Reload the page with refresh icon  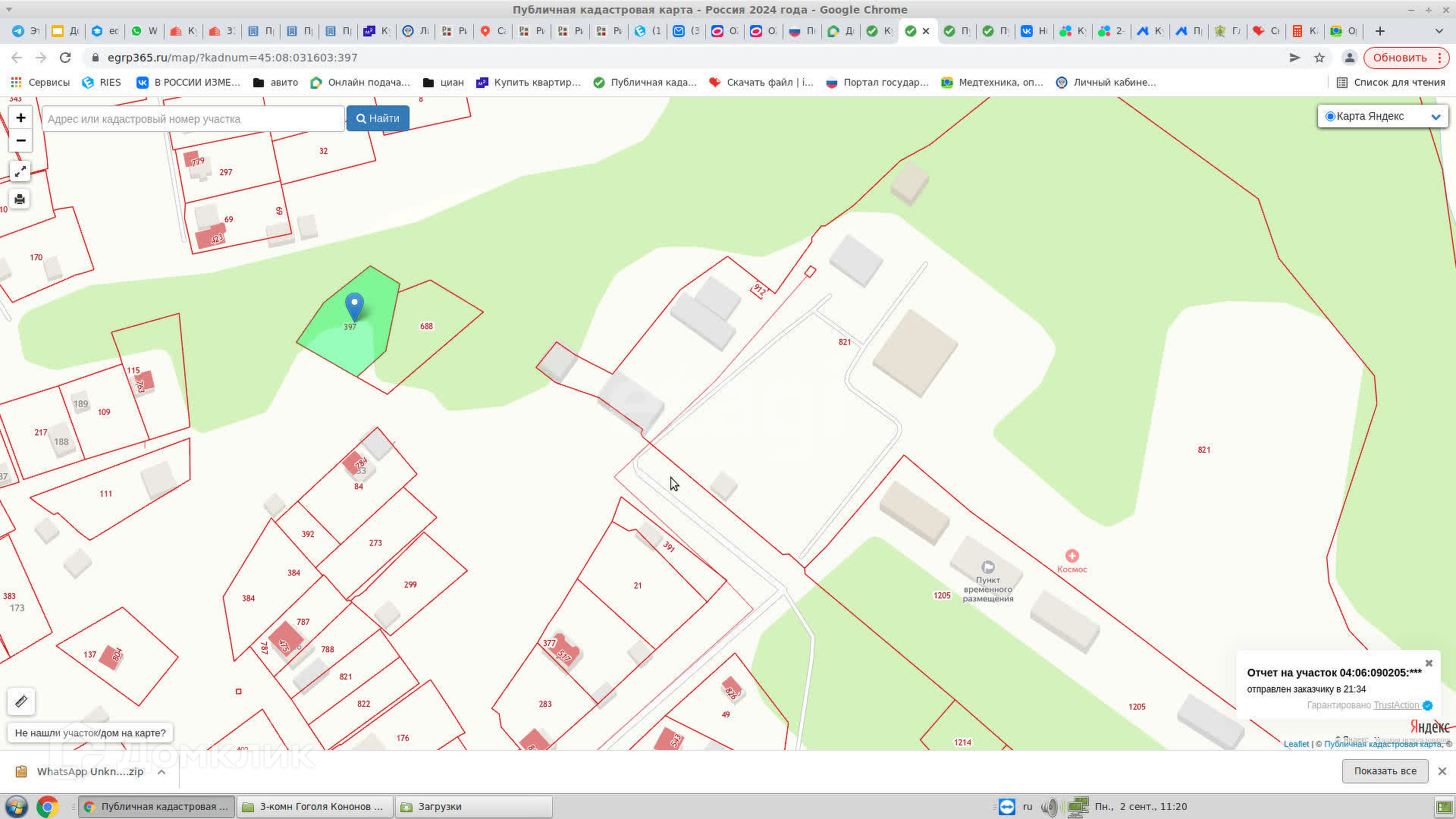[x=65, y=58]
